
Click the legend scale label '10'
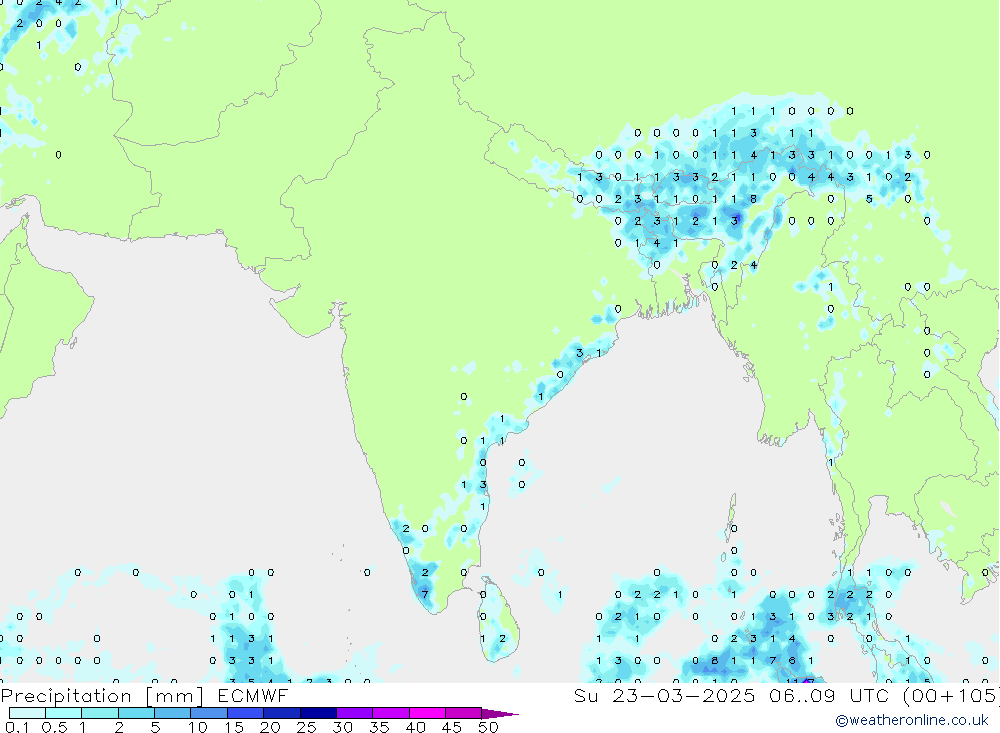[197, 727]
